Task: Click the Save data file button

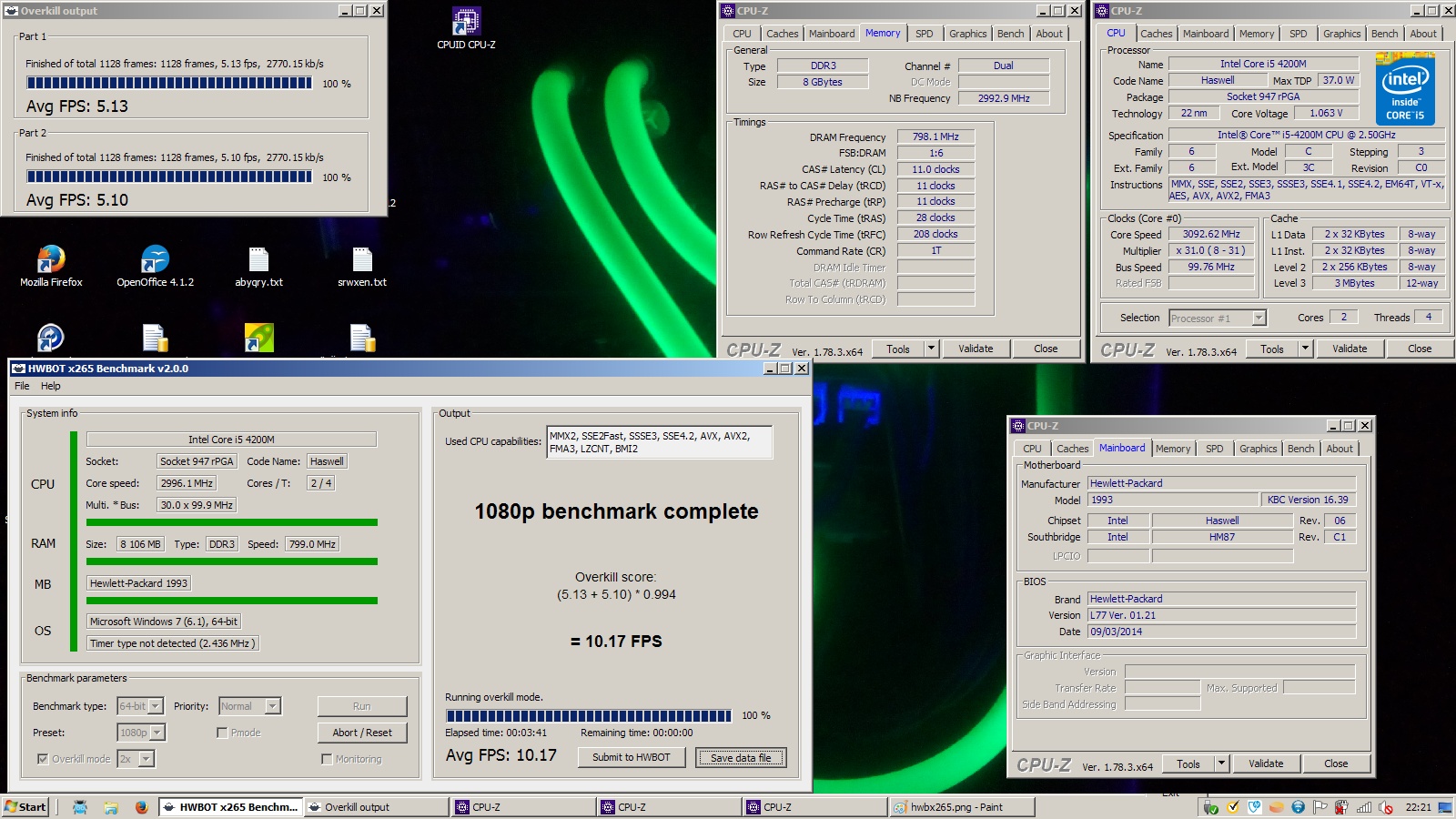Action: click(x=741, y=757)
